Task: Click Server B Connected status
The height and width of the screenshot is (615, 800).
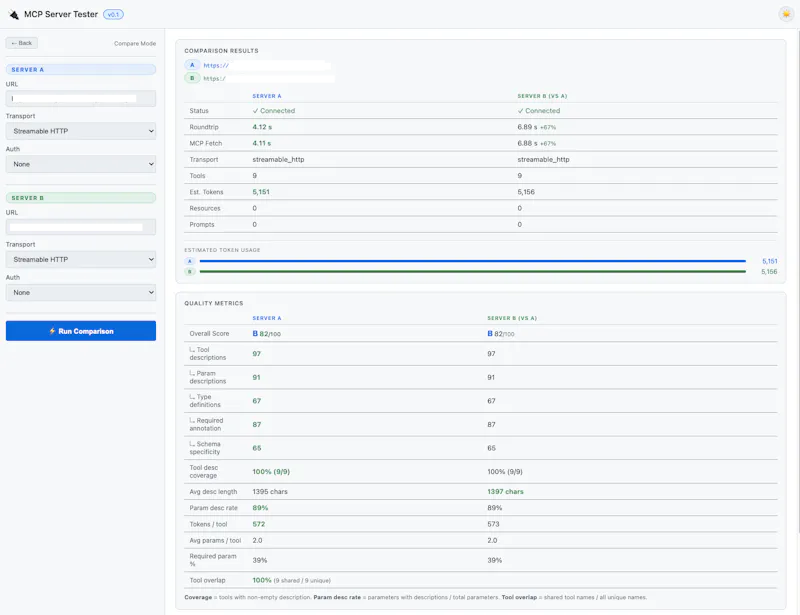Action: tap(539, 111)
